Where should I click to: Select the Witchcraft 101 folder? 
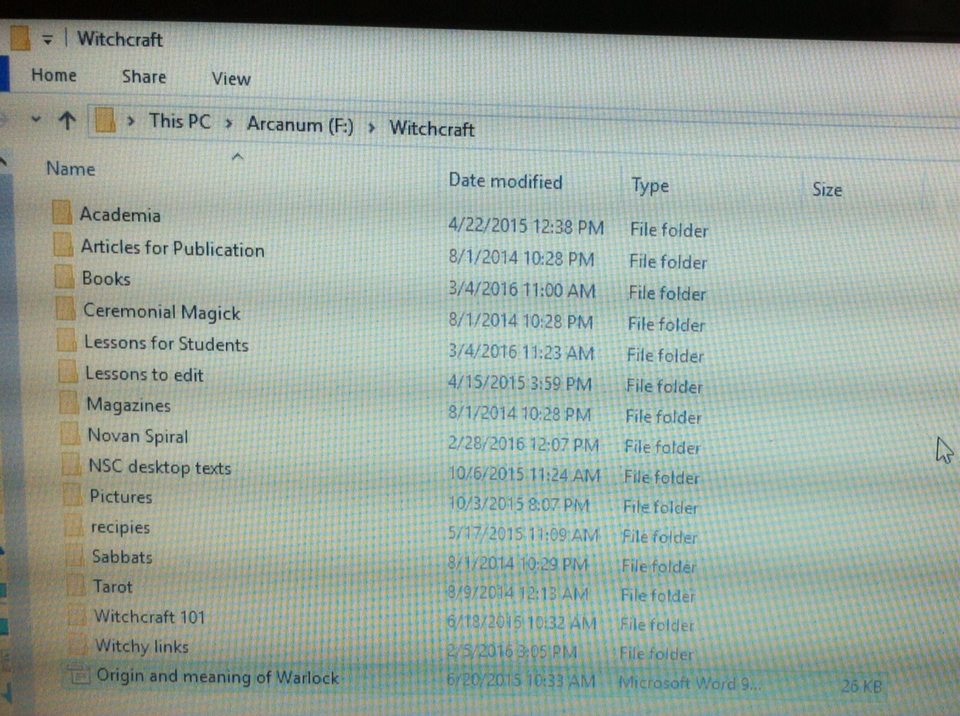click(149, 616)
